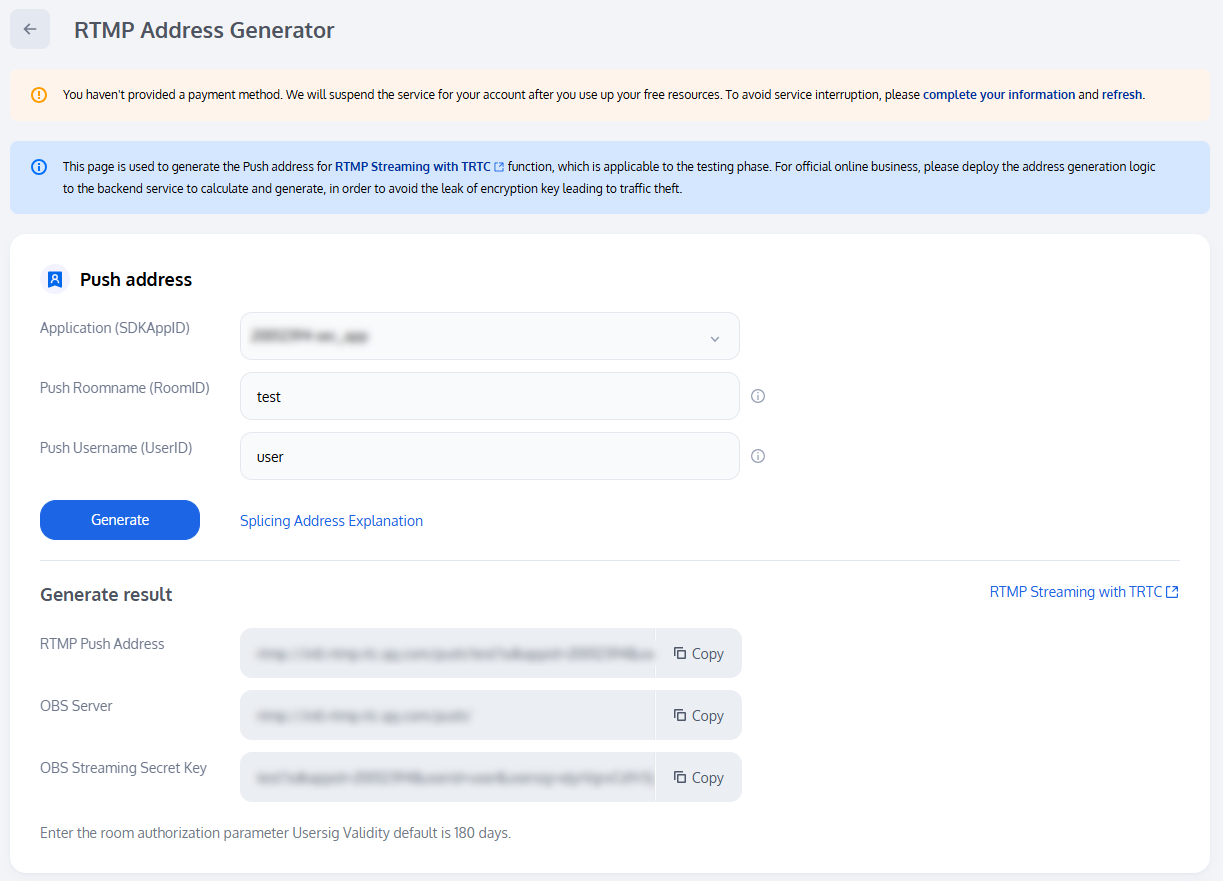The width and height of the screenshot is (1223, 881).
Task: Copy the RTMP Push Address
Action: point(698,653)
